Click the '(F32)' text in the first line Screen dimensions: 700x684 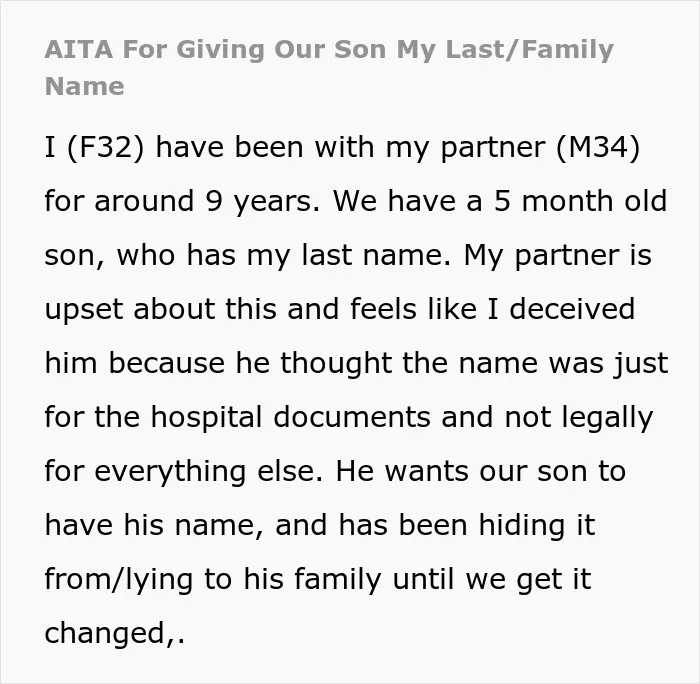pyautogui.click(x=106, y=147)
